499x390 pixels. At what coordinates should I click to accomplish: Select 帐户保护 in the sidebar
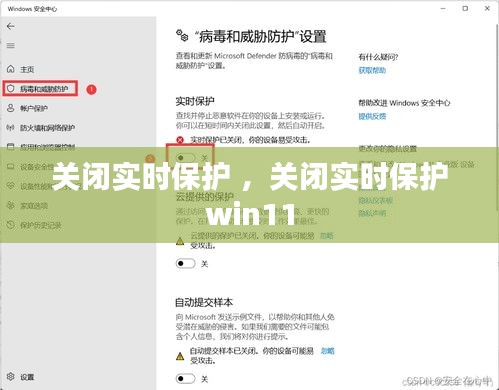(x=34, y=108)
